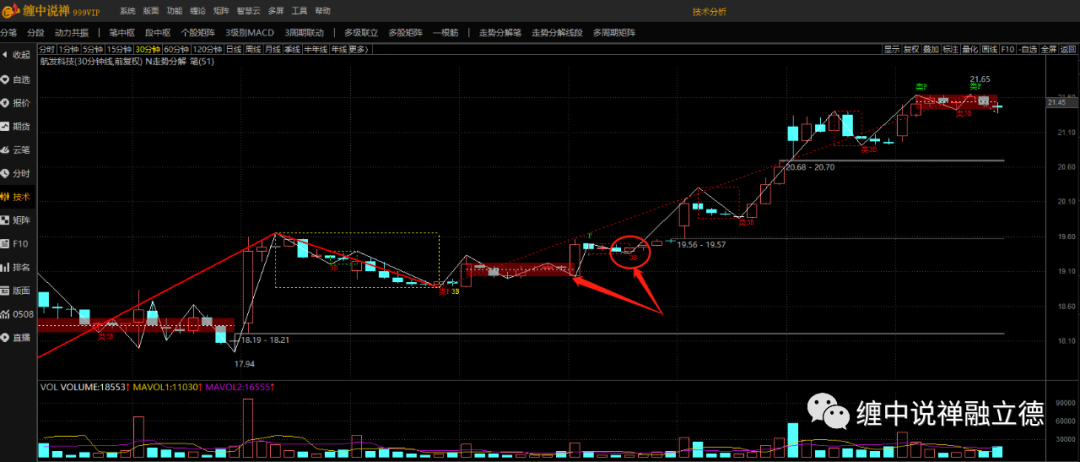1080x462 pixels.
Task: Toggle 一根筋 mode
Action: [446, 32]
